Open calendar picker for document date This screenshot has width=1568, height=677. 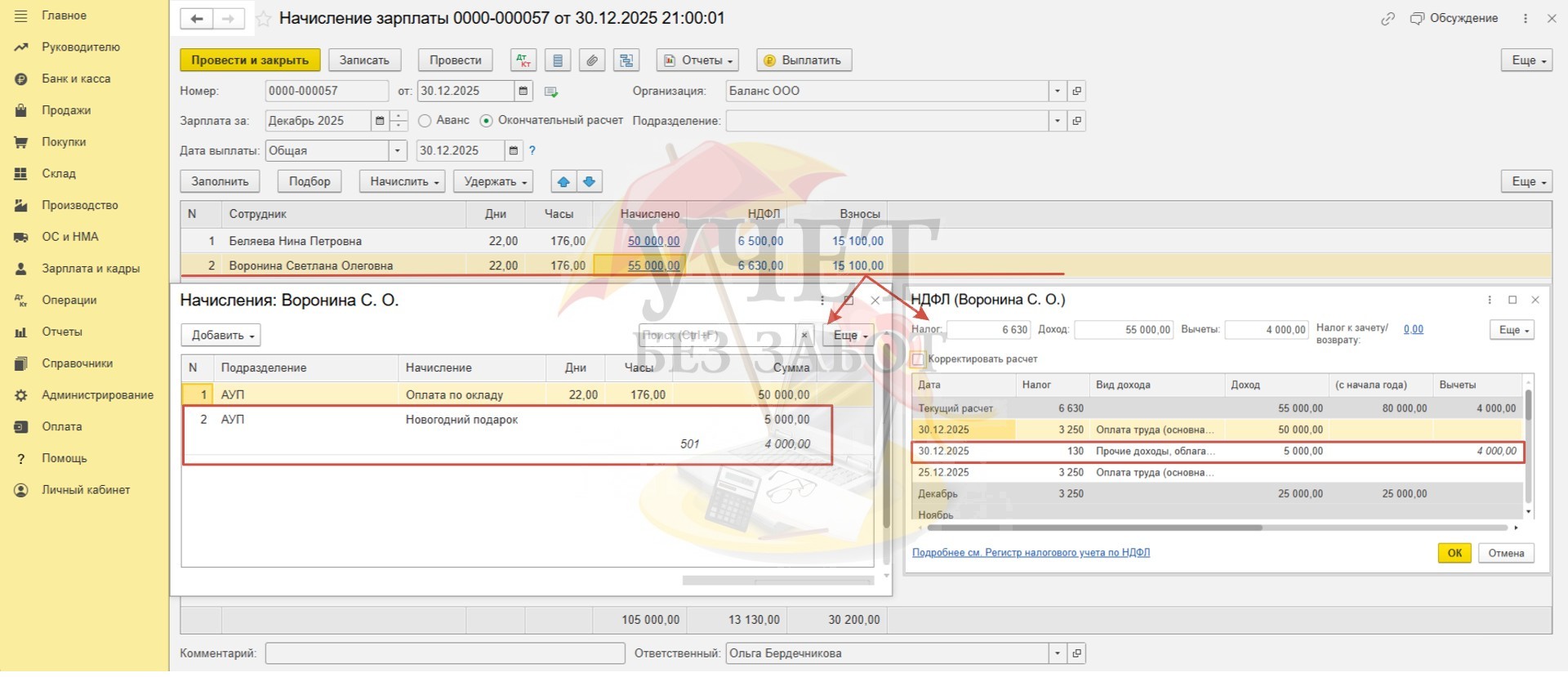coord(523,91)
